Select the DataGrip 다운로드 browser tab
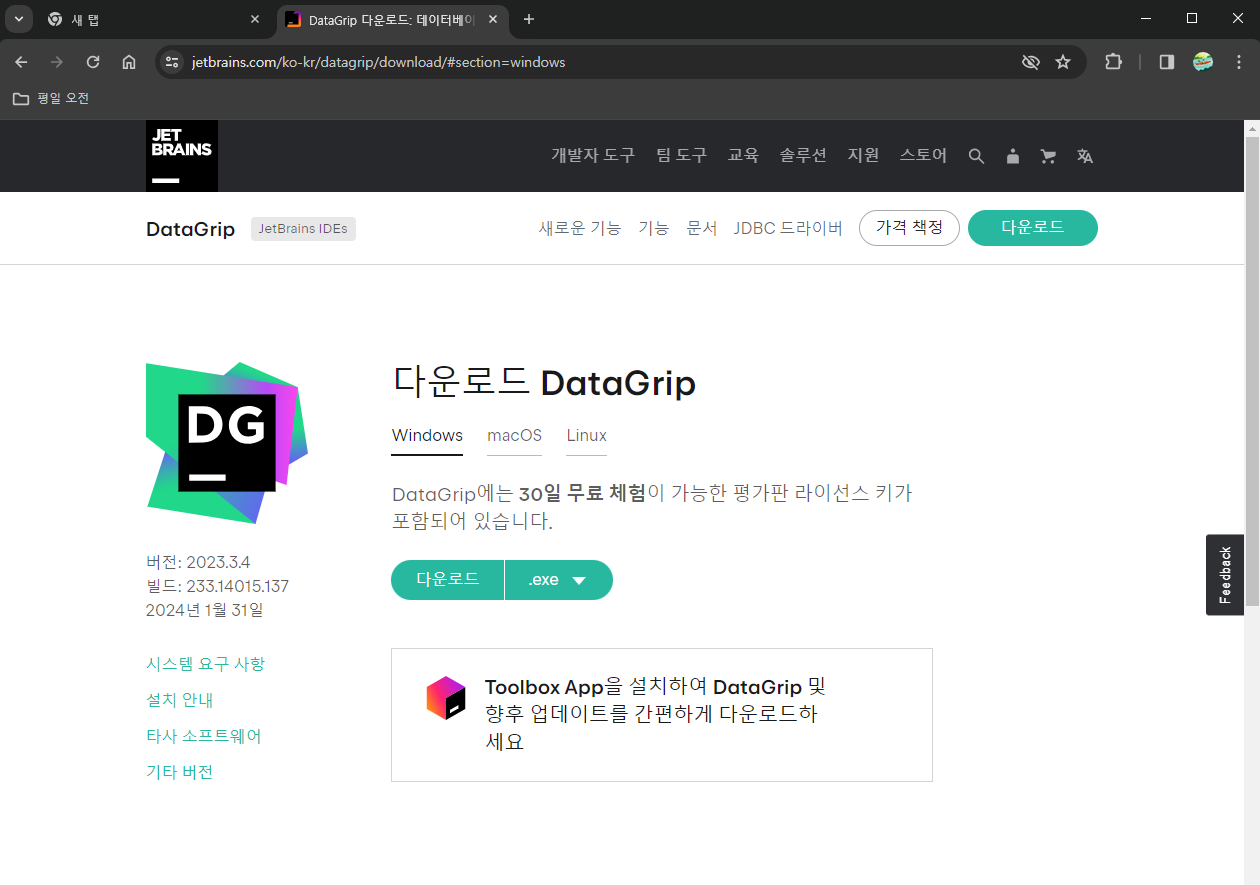This screenshot has height=885, width=1260. (393, 19)
